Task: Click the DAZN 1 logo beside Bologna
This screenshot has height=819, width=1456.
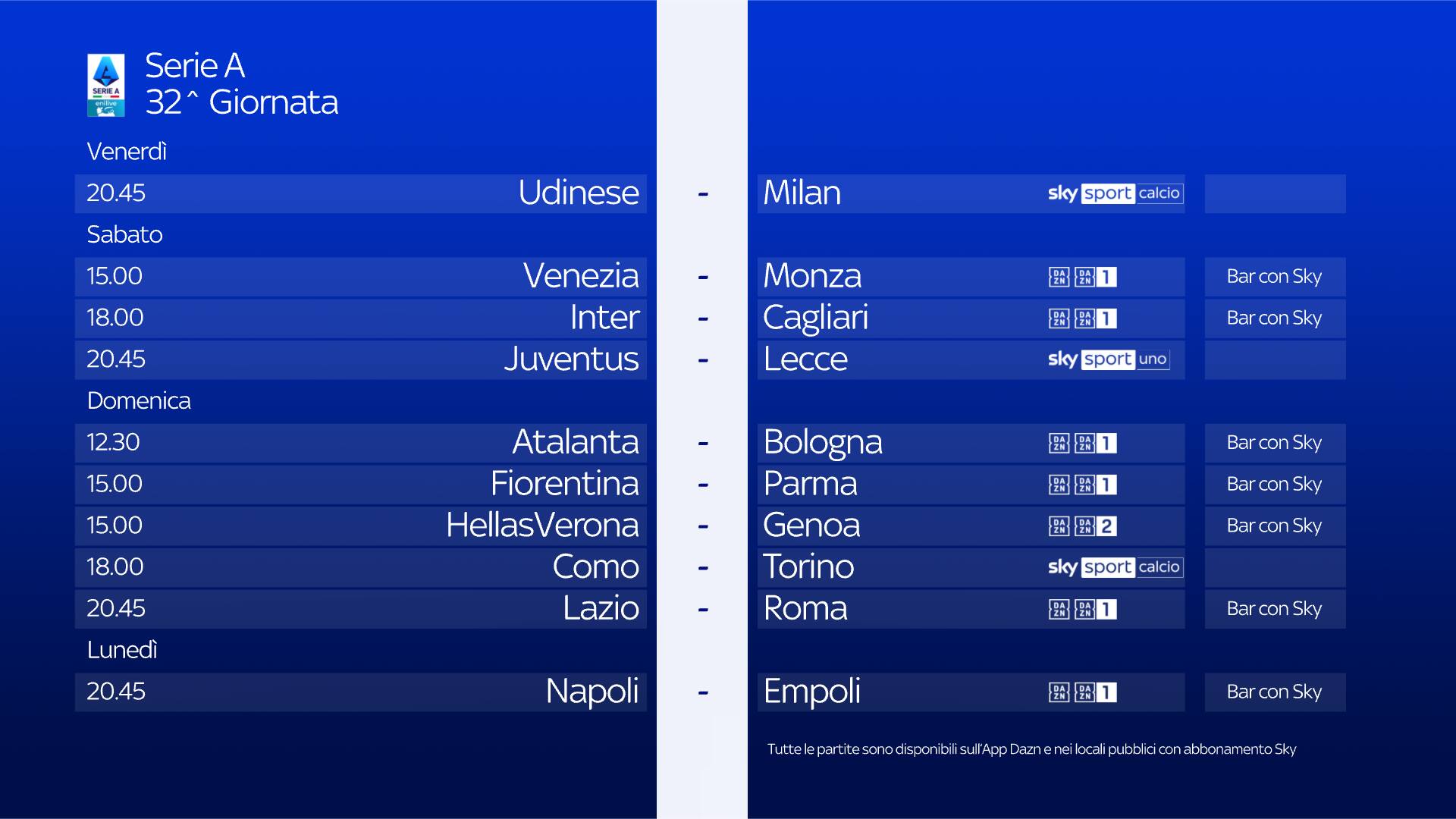Action: 1082,443
